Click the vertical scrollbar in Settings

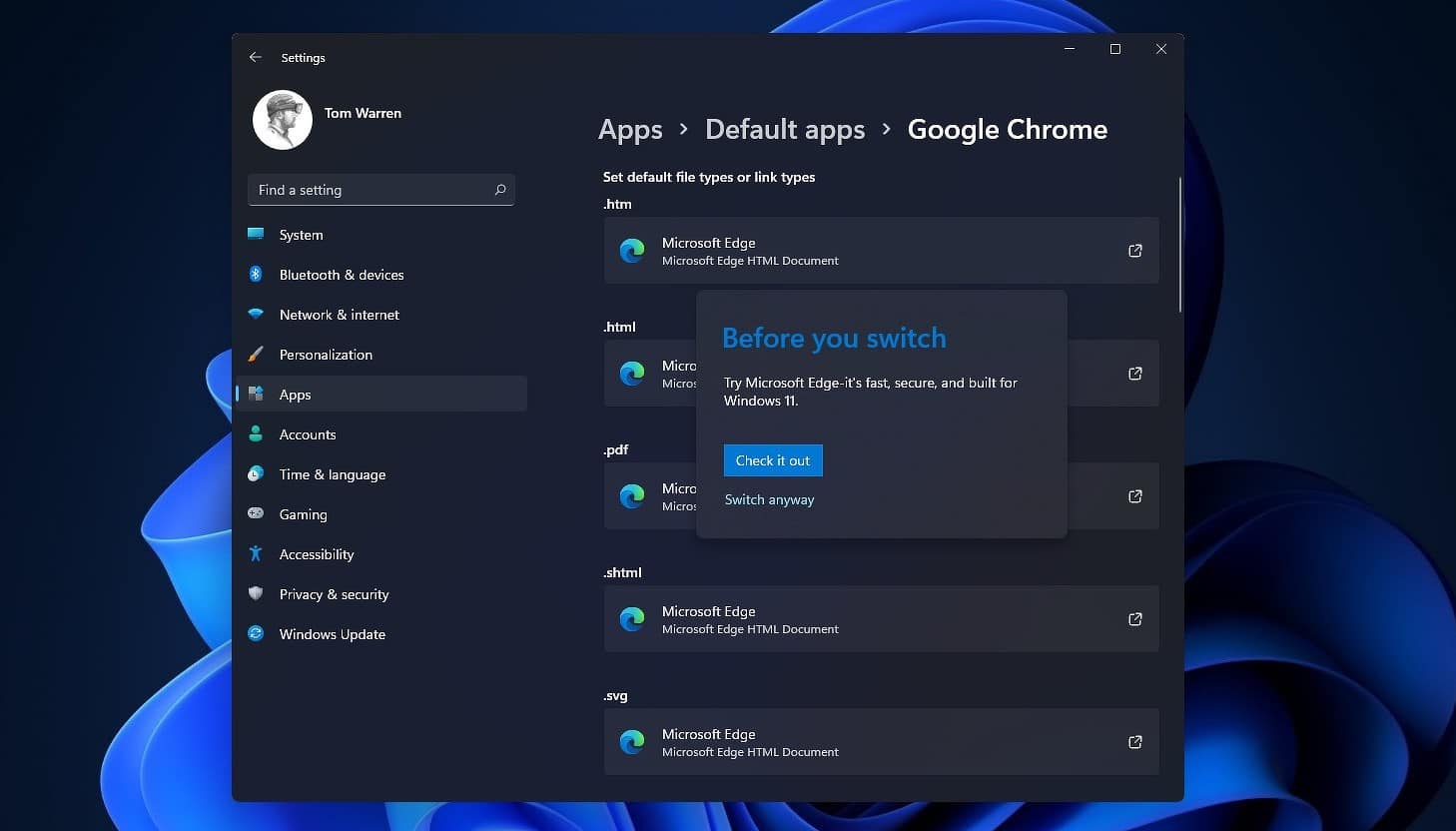[1179, 245]
